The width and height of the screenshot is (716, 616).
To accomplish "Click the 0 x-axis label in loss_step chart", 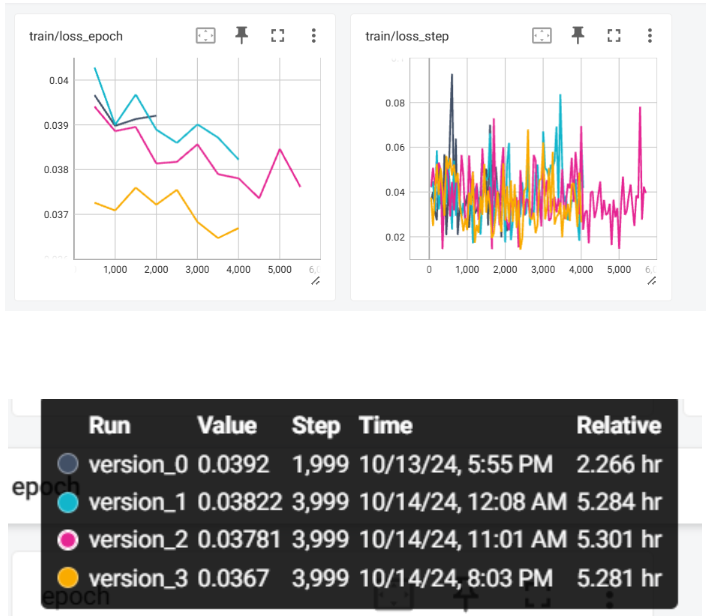I will coord(429,269).
